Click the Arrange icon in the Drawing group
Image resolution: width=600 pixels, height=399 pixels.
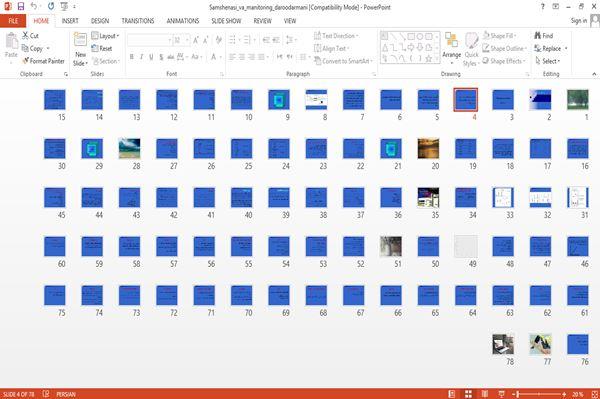pos(452,40)
